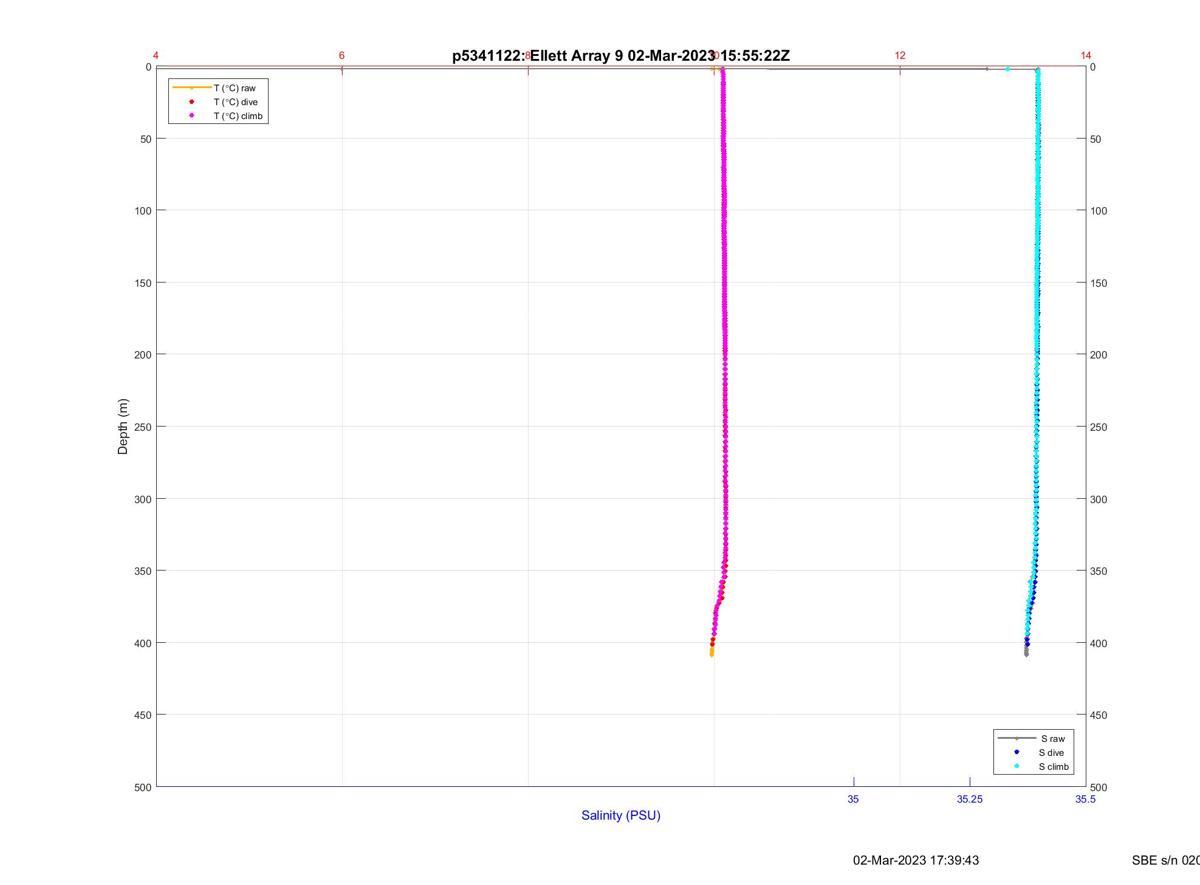Click the 'Salinity (PSU)' axis label
This screenshot has height=885, width=1200.
[621, 815]
